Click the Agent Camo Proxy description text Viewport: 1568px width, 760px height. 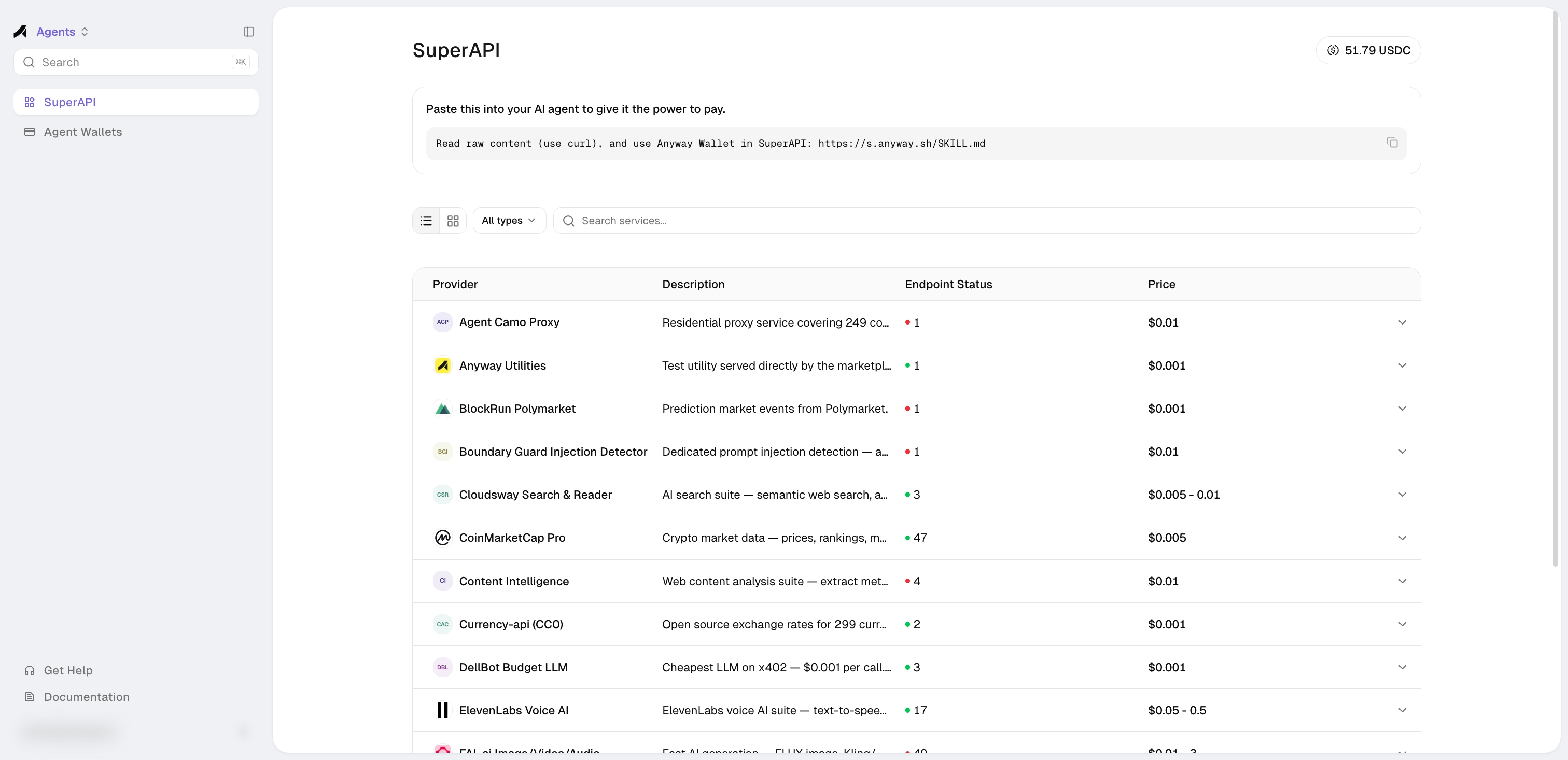tap(776, 322)
